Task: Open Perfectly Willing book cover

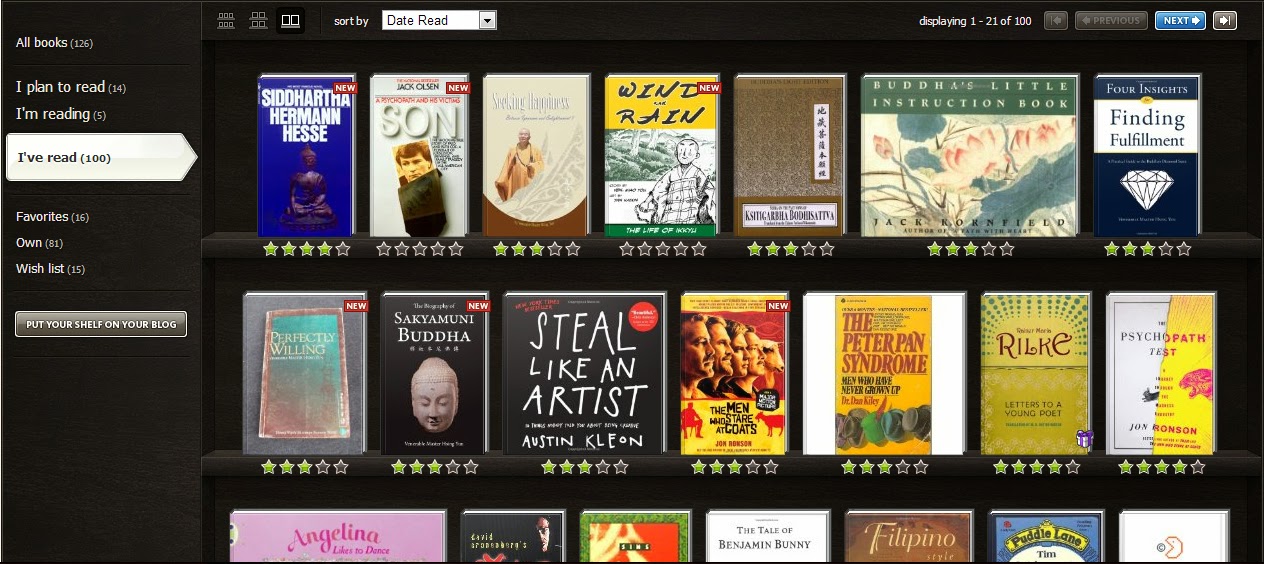Action: tap(305, 374)
